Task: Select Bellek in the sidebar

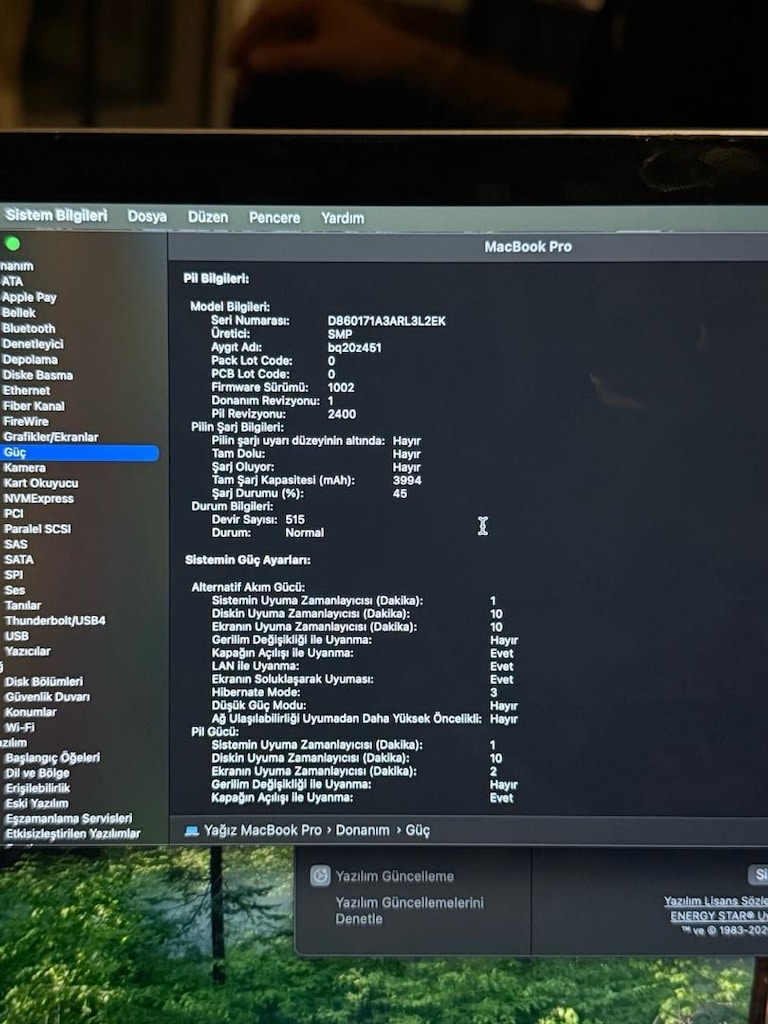Action: point(18,313)
